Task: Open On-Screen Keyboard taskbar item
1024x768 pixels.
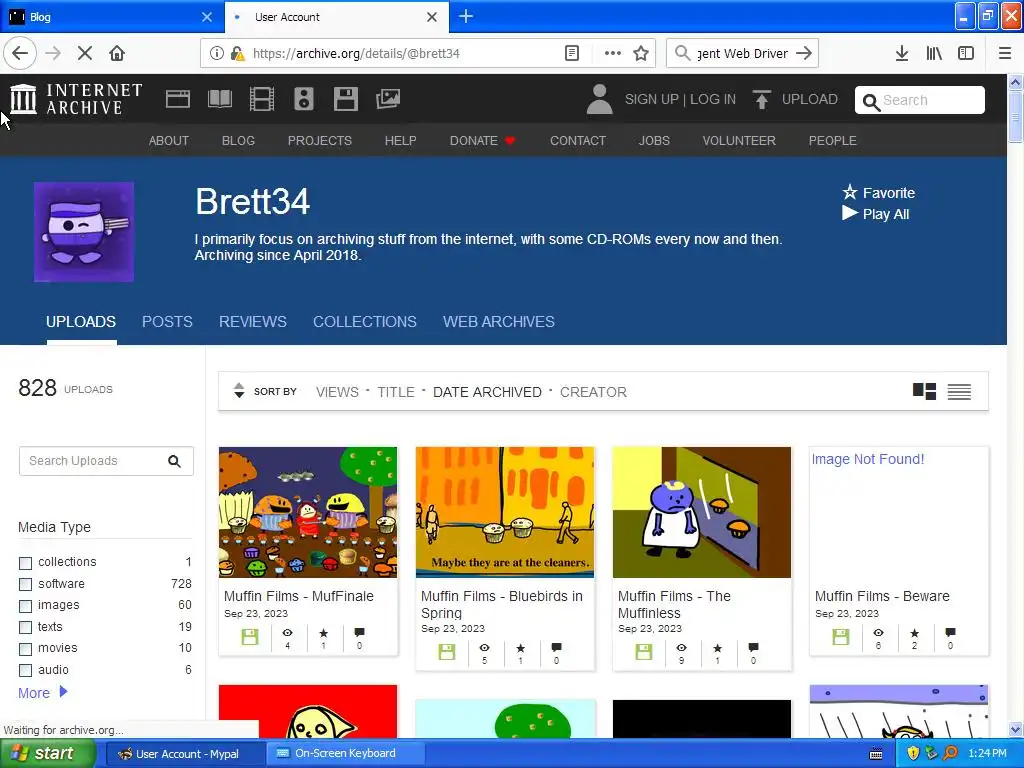Action: (x=345, y=753)
